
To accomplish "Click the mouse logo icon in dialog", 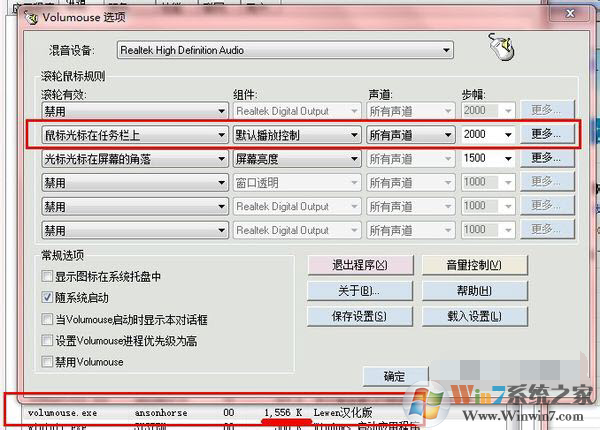I will pyautogui.click(x=501, y=47).
